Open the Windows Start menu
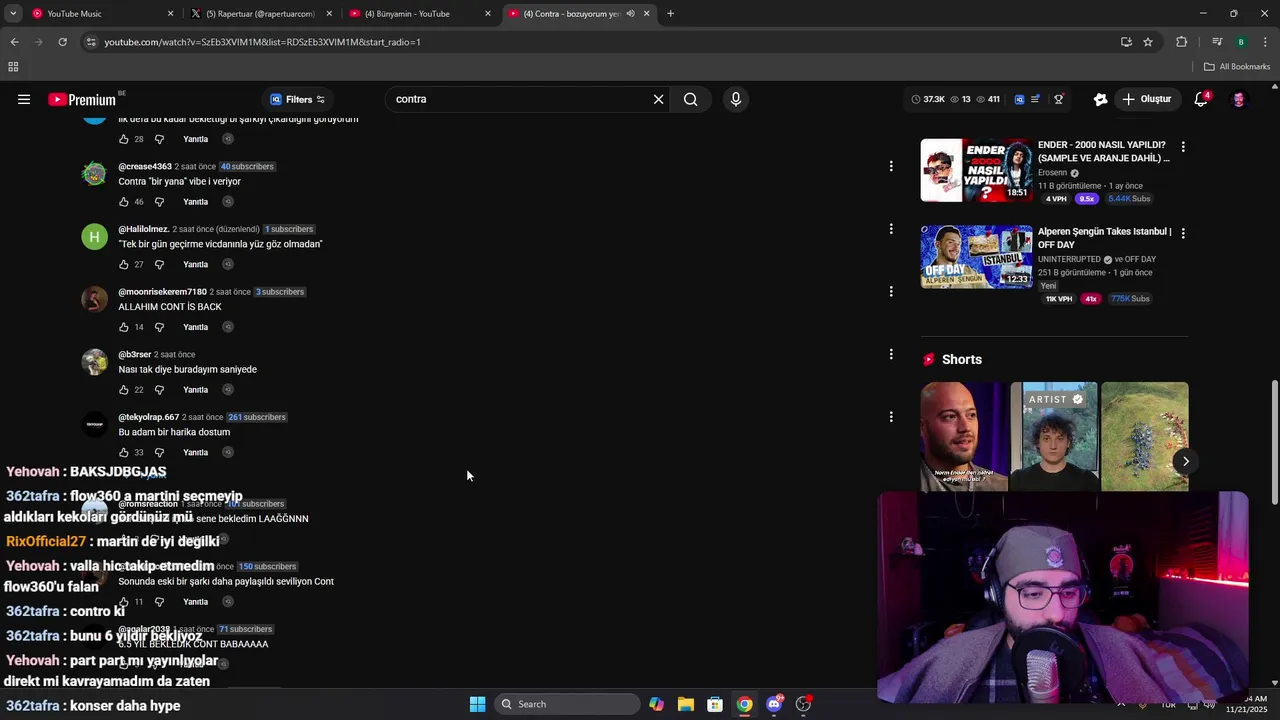Viewport: 1280px width, 720px height. pyautogui.click(x=477, y=704)
